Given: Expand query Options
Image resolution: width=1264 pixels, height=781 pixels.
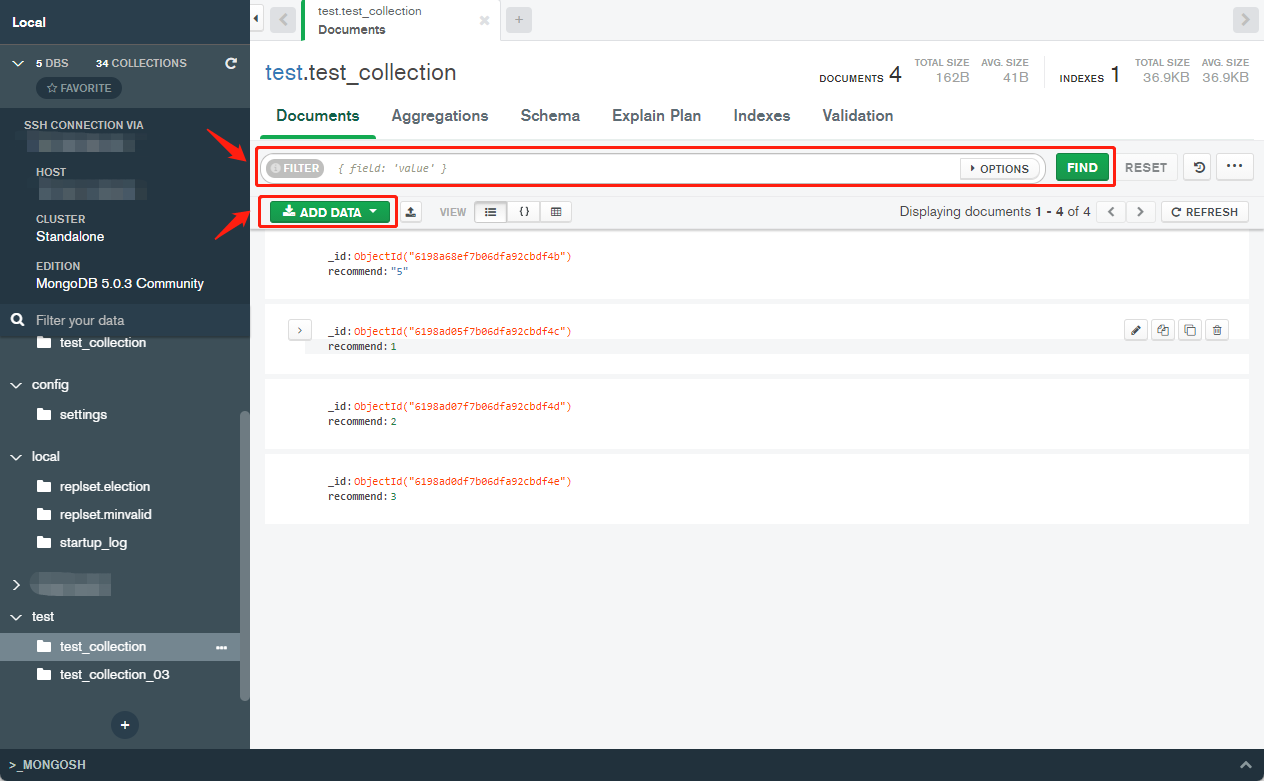Looking at the screenshot, I should (999, 168).
